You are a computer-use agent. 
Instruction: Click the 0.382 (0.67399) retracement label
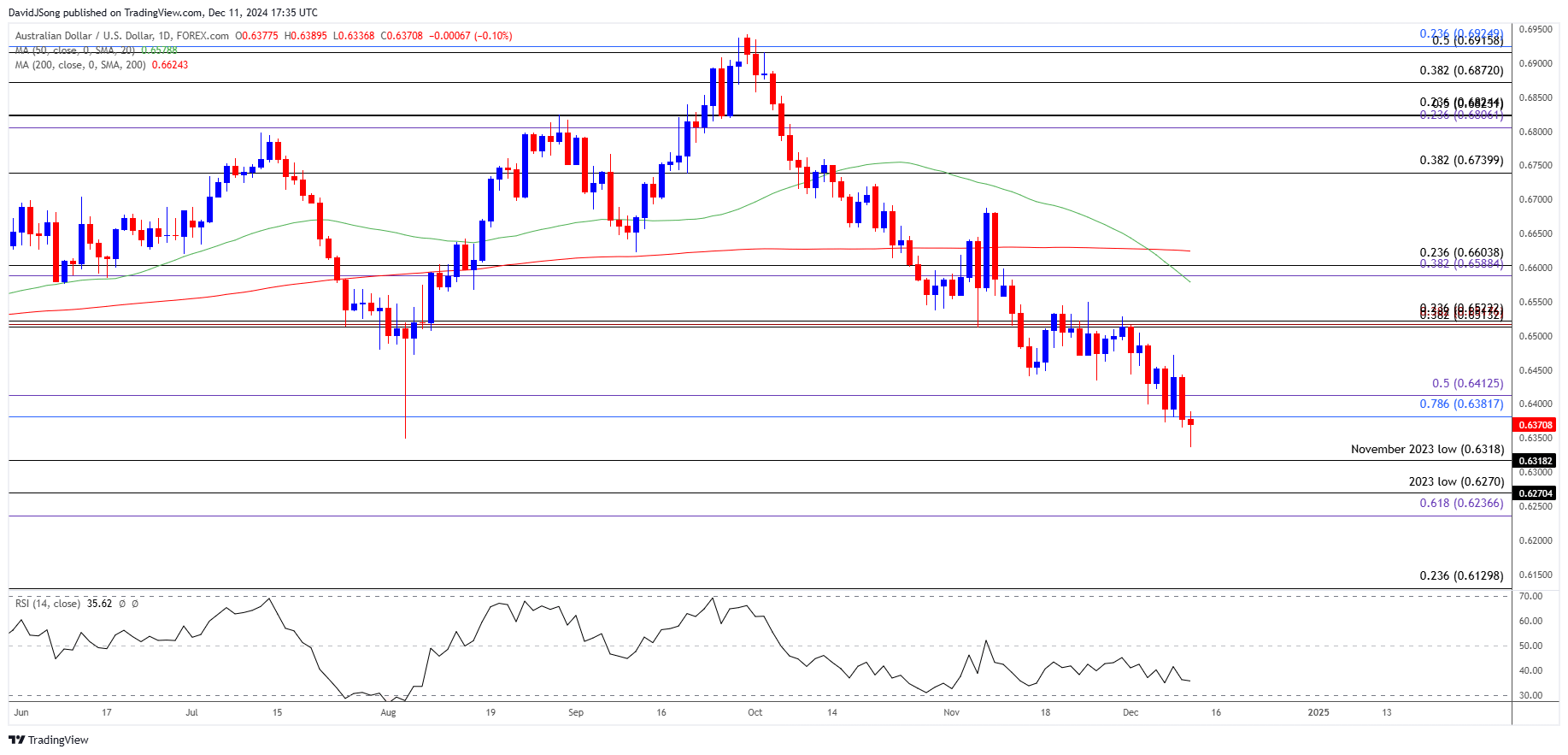click(1461, 160)
